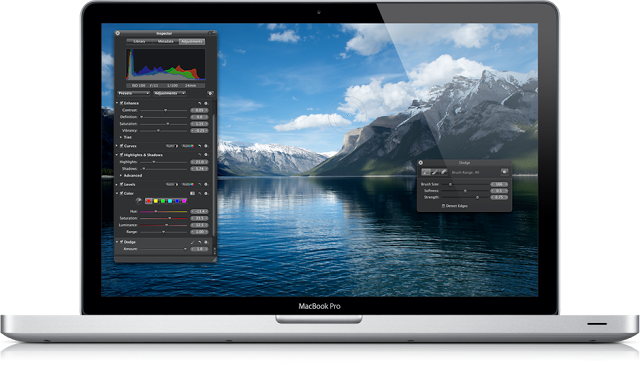
Task: Click the Hue slider
Action: 164,211
